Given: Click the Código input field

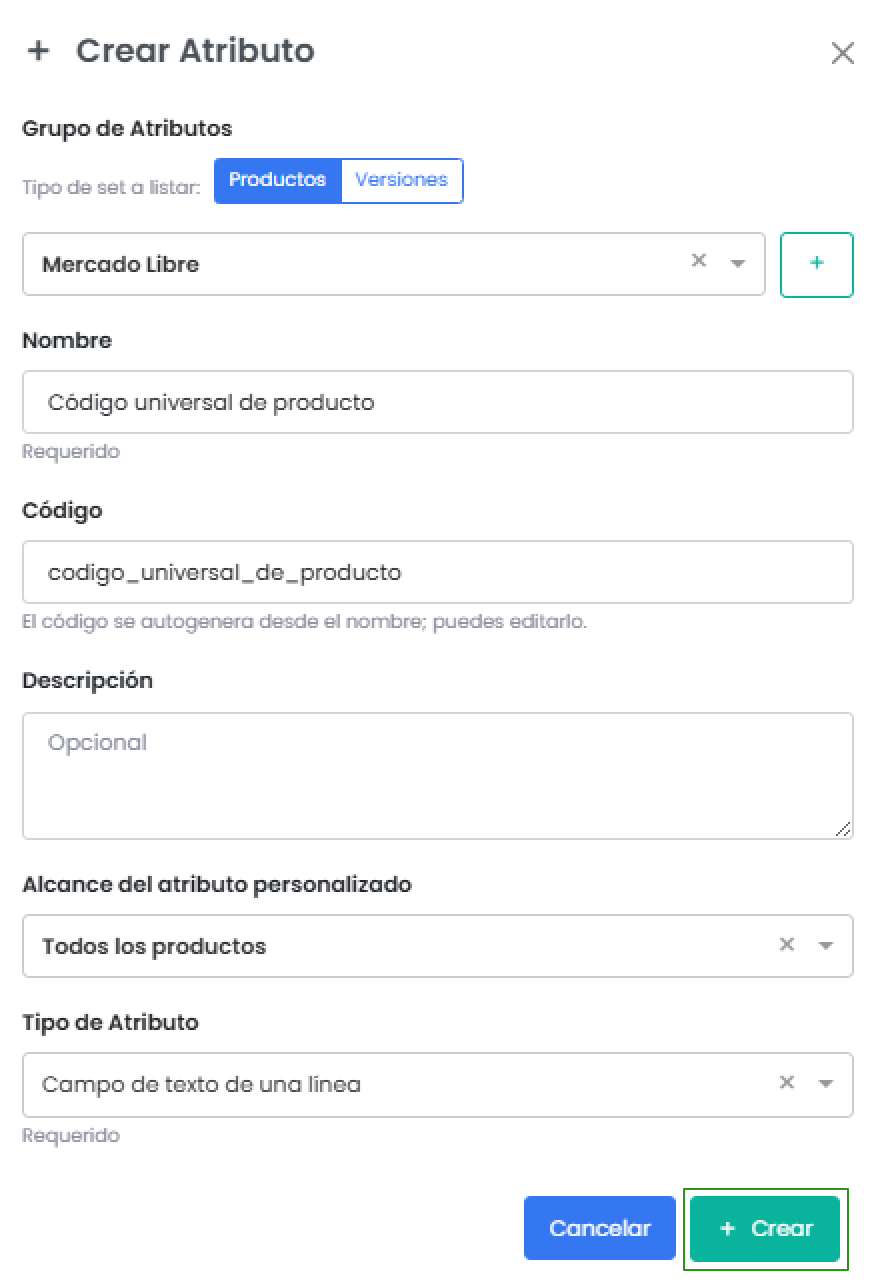Looking at the screenshot, I should [x=437, y=572].
